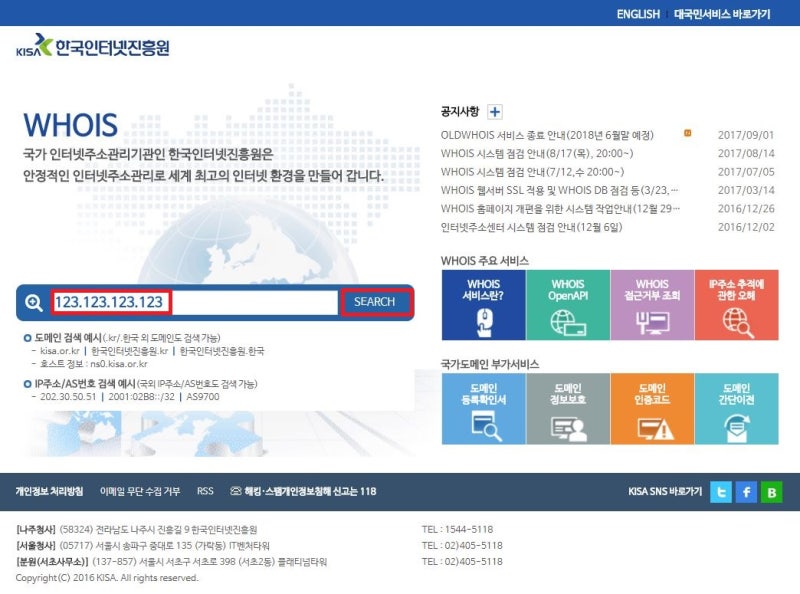
Task: Click the example domain '한국인터넷진흥원.kr'
Action: pos(130,351)
